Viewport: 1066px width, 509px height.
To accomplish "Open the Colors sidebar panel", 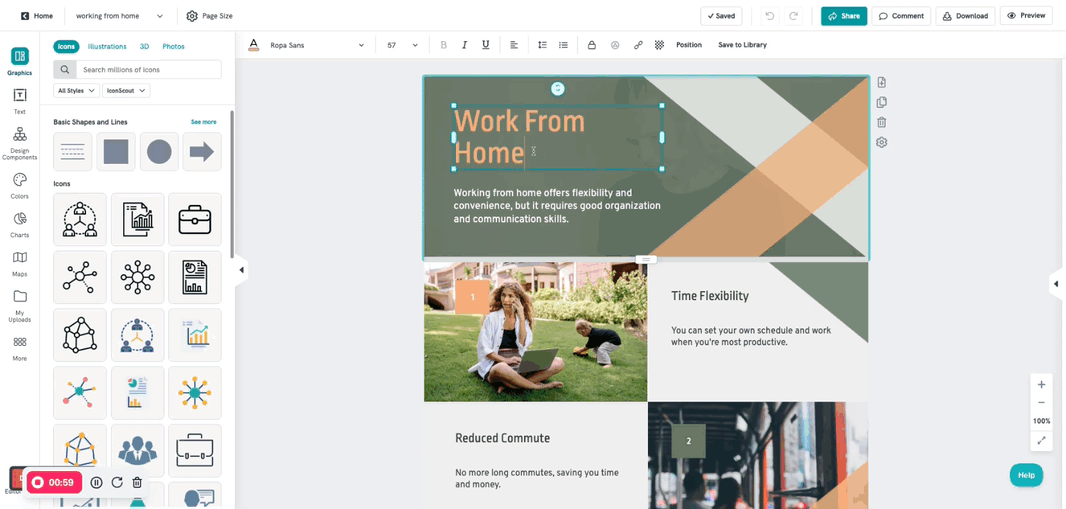I will click(x=20, y=186).
